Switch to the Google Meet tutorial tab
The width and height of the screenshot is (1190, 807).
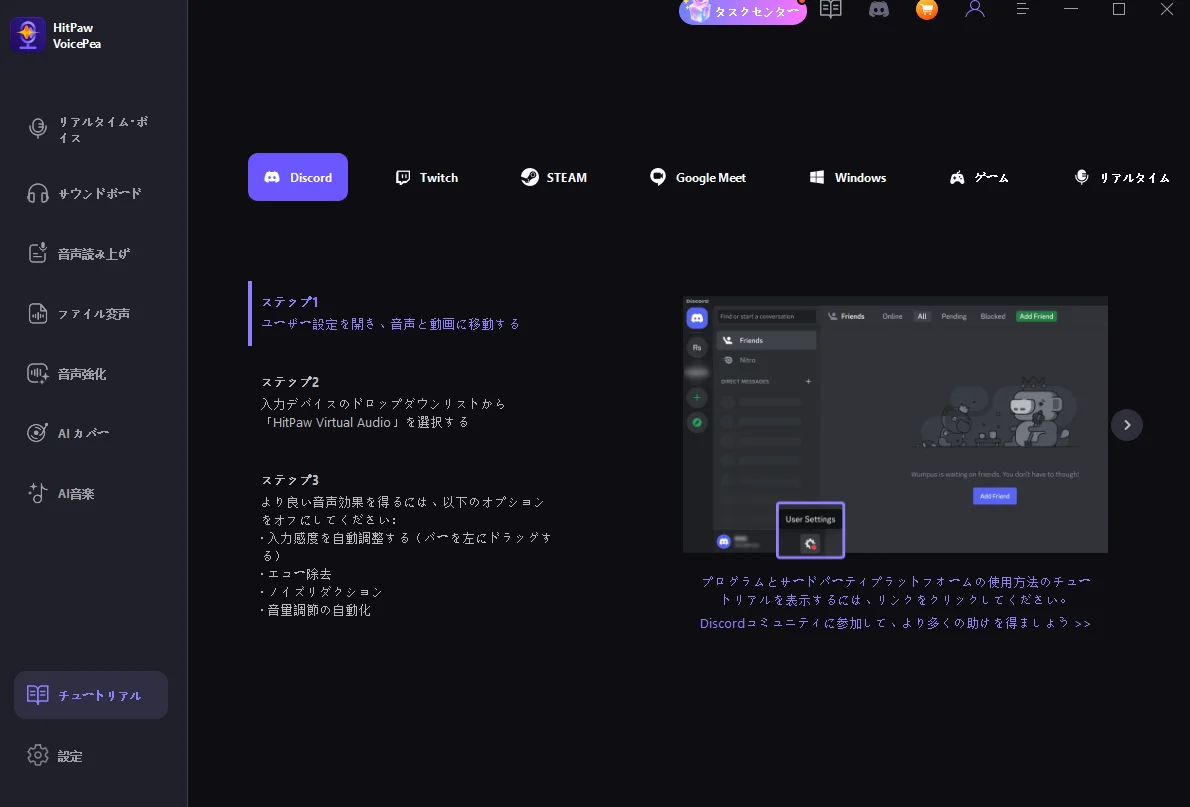pyautogui.click(x=697, y=177)
